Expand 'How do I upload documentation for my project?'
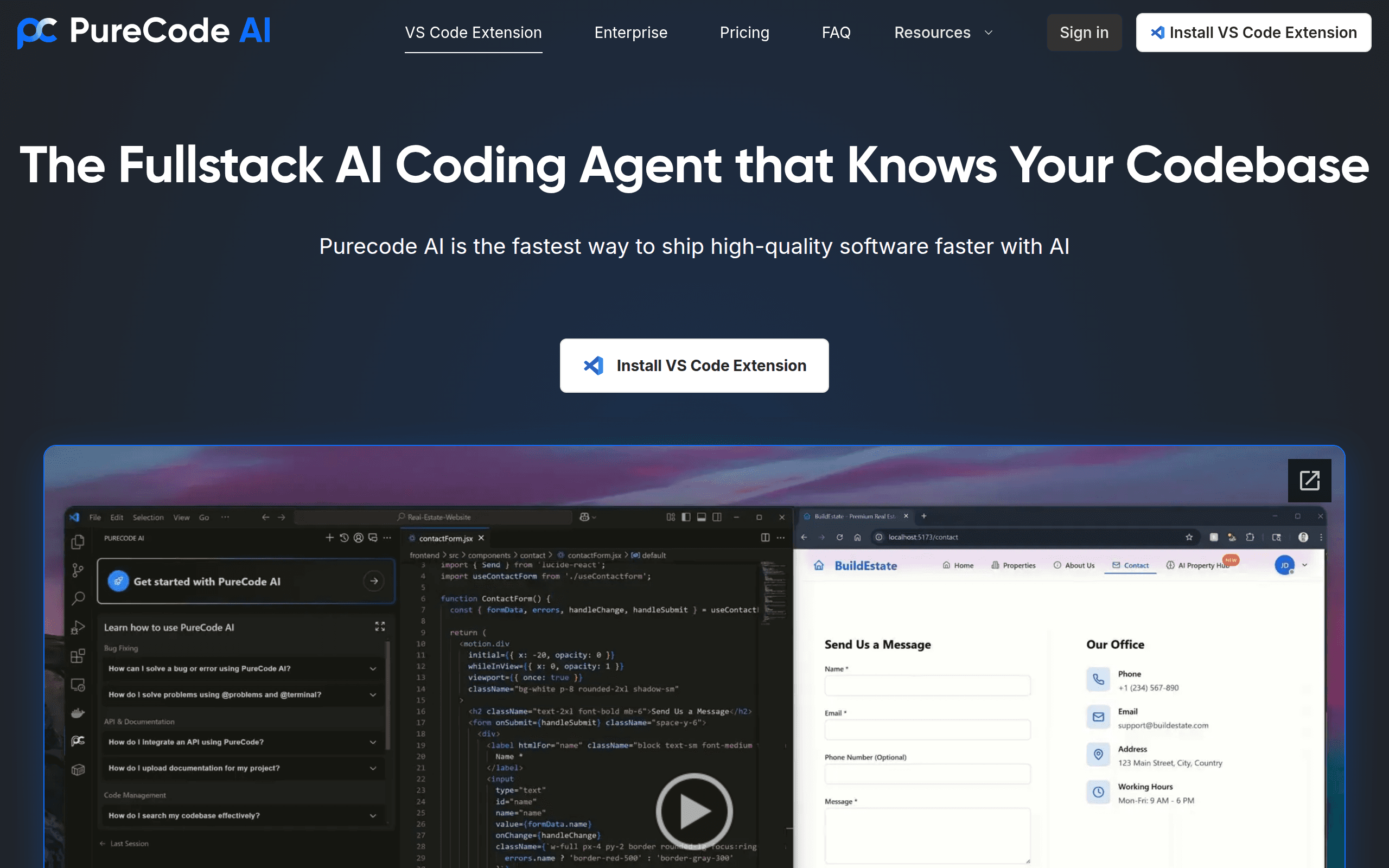The width and height of the screenshot is (1389, 868). pos(243,768)
